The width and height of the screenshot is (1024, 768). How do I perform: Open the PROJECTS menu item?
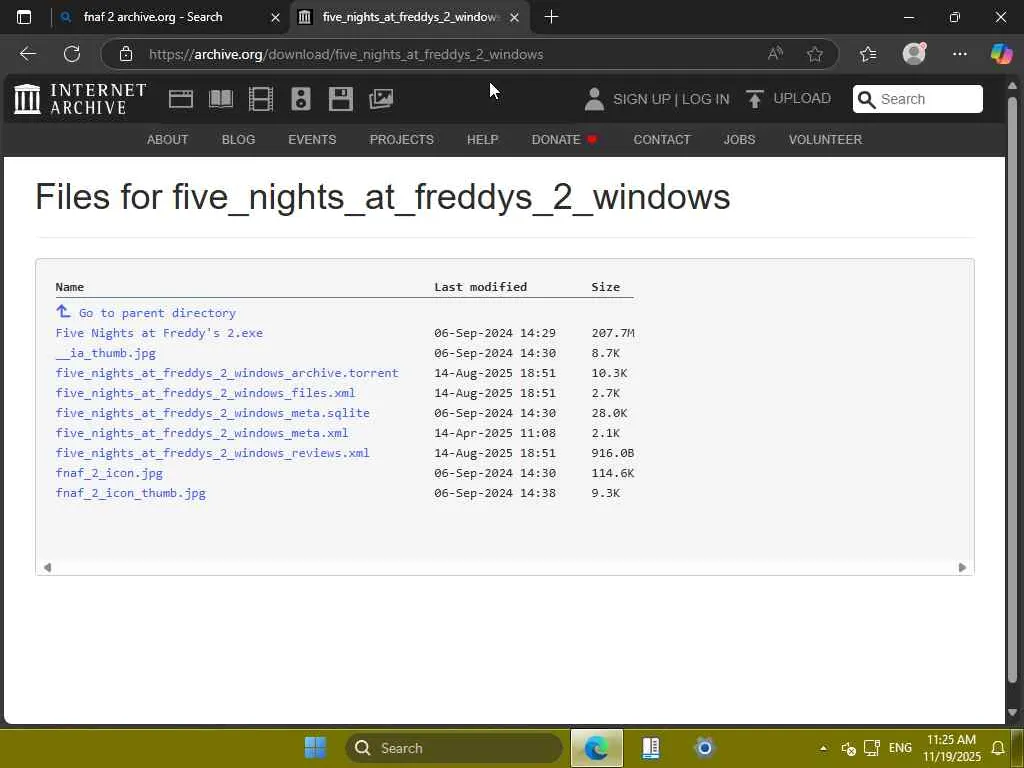(x=402, y=140)
